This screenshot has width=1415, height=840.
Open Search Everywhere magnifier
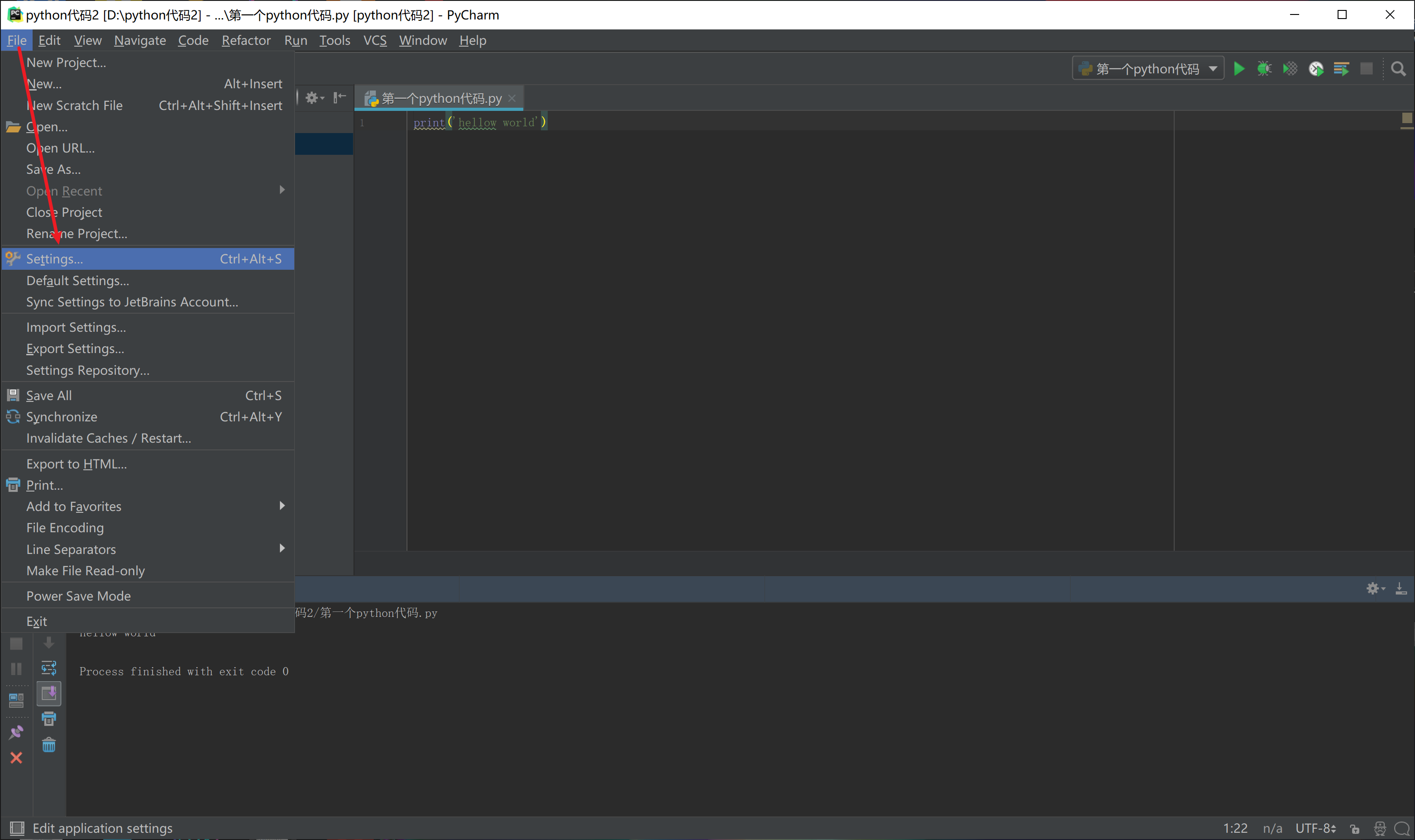[x=1399, y=69]
